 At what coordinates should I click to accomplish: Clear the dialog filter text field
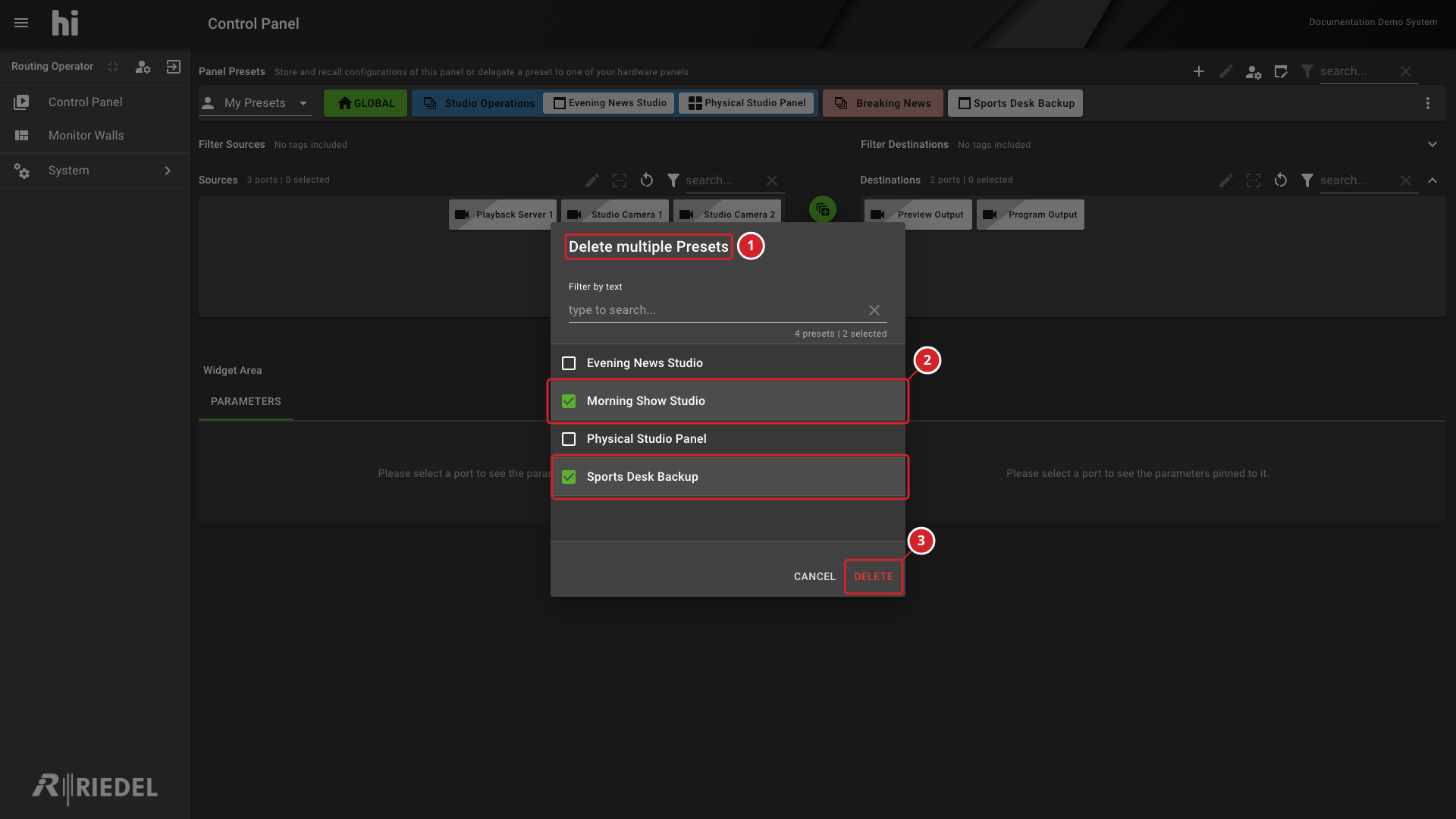874,310
